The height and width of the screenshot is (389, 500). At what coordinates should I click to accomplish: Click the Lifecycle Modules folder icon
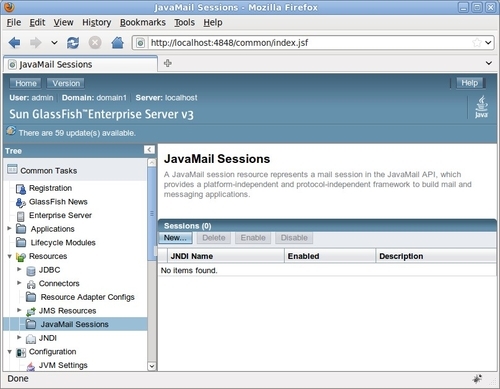[21, 242]
